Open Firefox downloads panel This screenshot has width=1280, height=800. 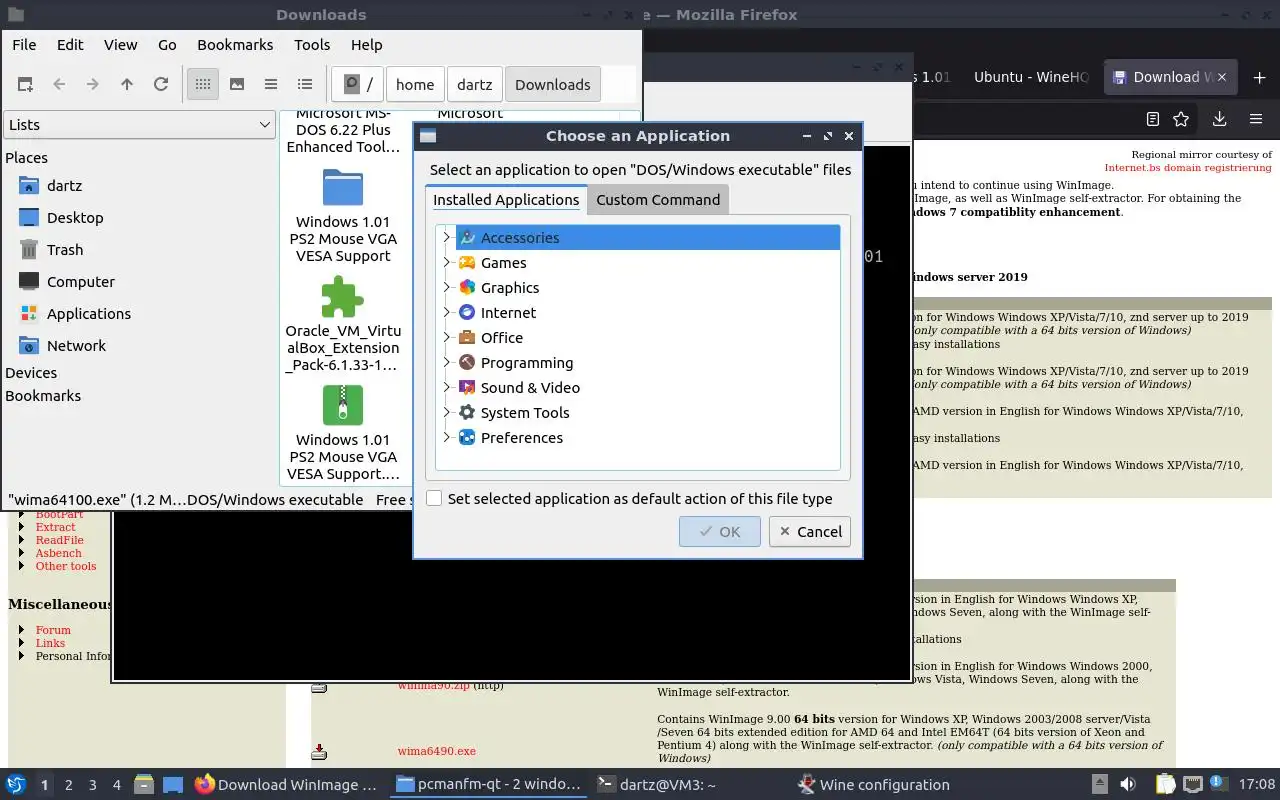1219,119
